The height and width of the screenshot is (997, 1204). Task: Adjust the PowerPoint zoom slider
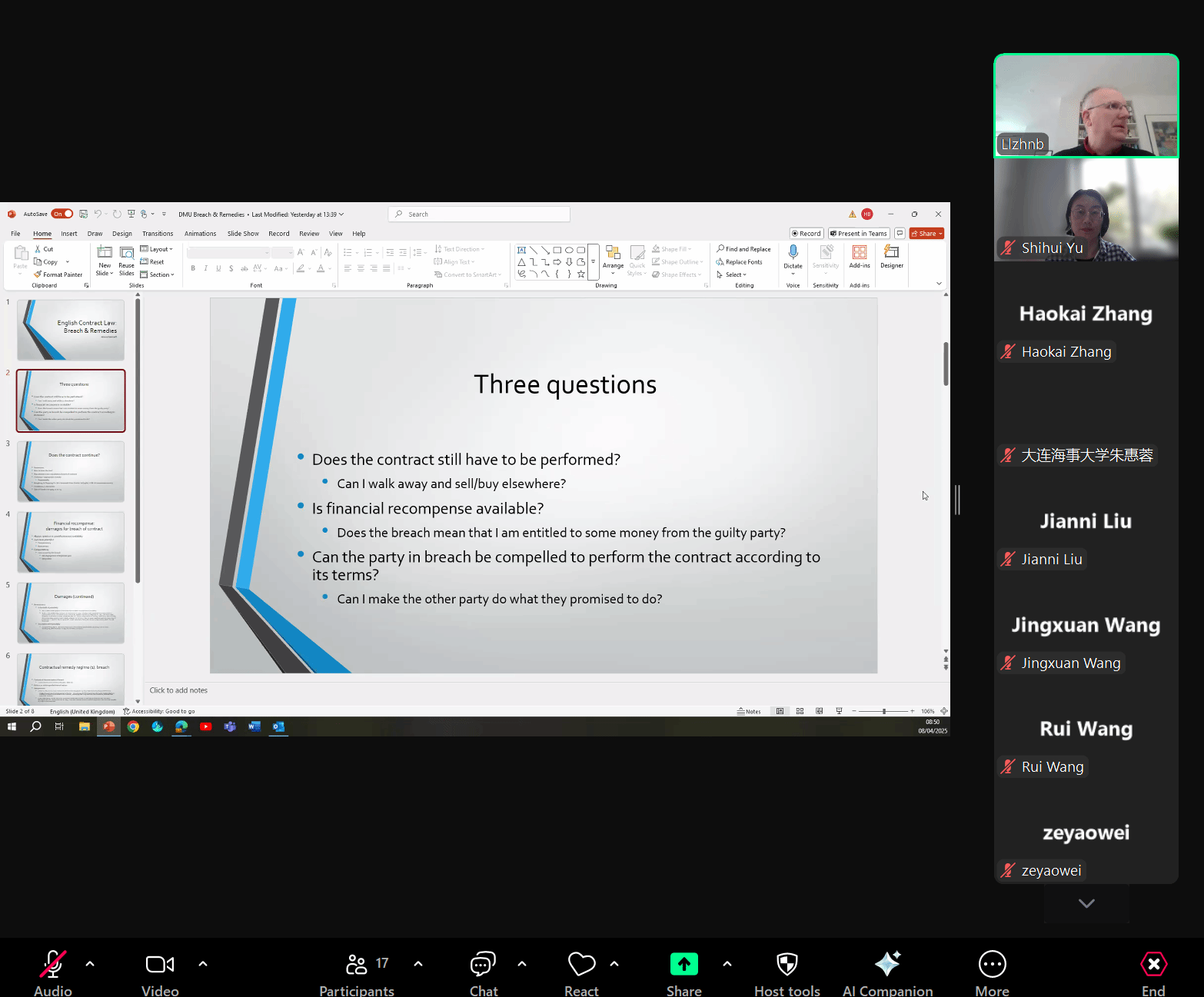(884, 711)
